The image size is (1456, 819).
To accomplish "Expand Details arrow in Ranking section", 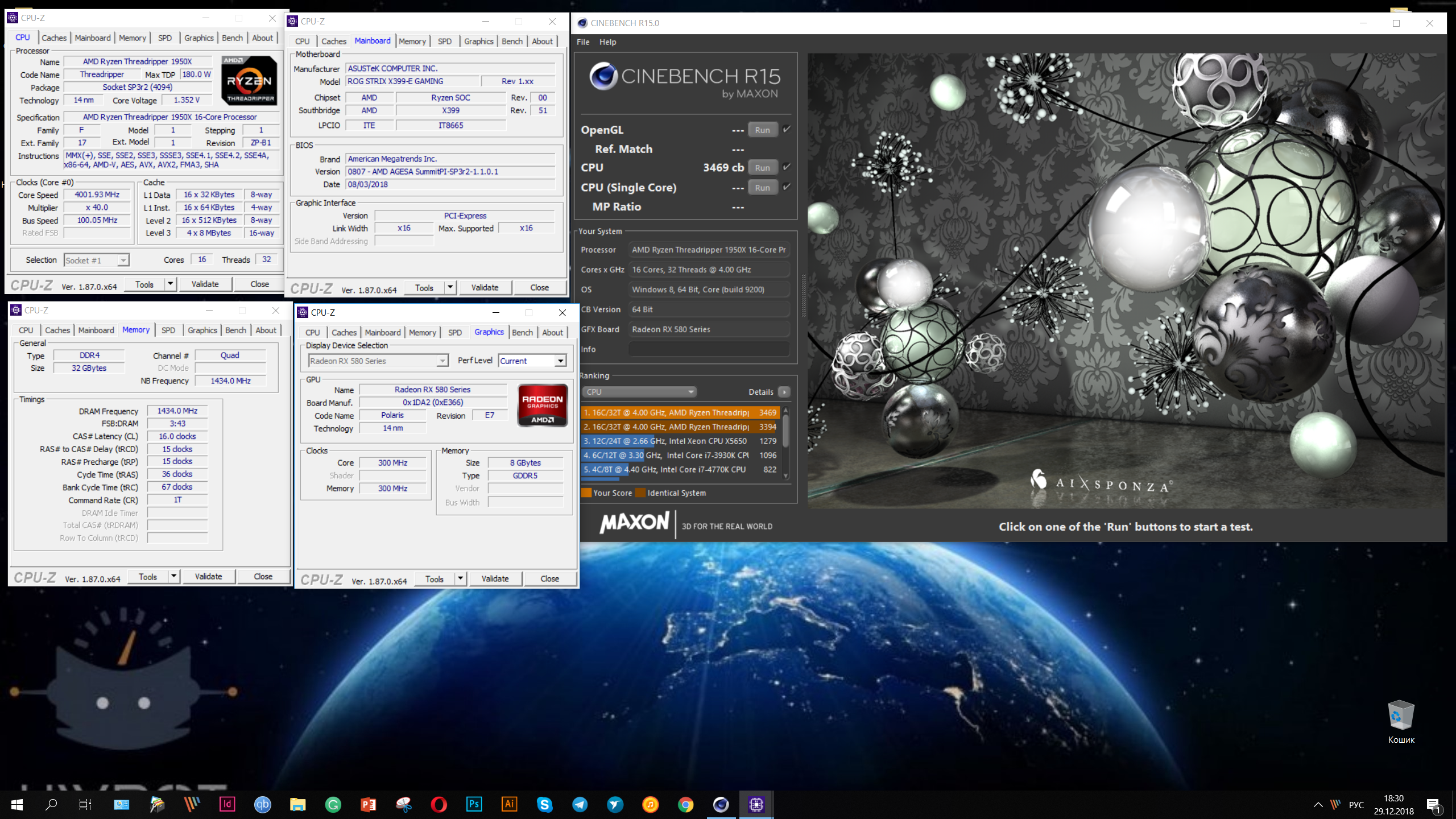I will pos(784,392).
